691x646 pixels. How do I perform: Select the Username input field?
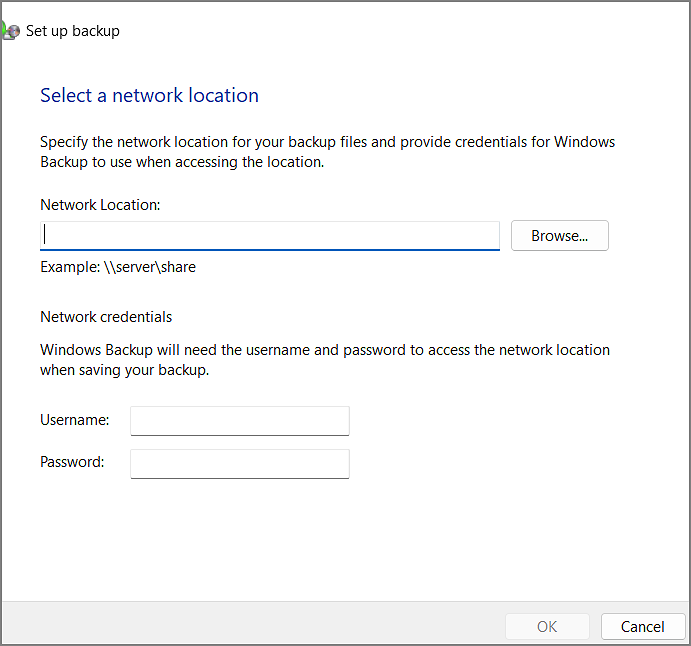(240, 421)
